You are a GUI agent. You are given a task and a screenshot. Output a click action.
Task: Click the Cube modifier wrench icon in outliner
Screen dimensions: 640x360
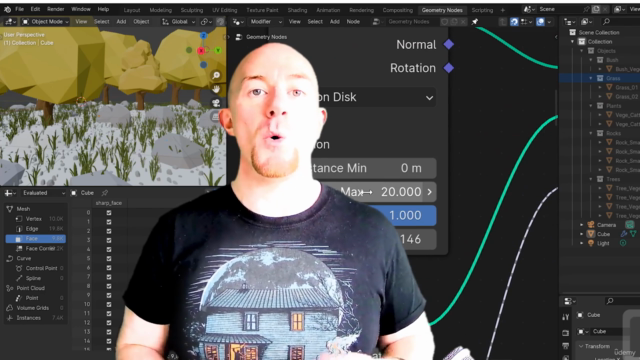tap(624, 234)
